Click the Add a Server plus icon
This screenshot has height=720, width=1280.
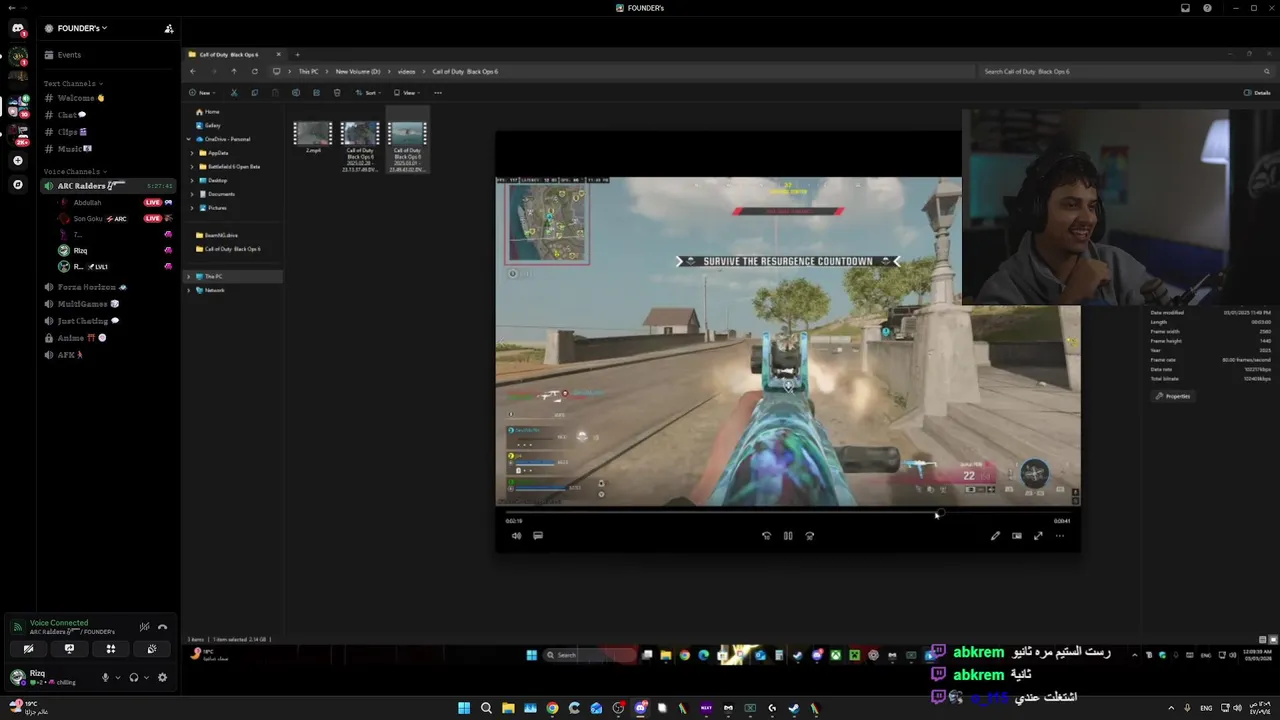click(x=17, y=160)
